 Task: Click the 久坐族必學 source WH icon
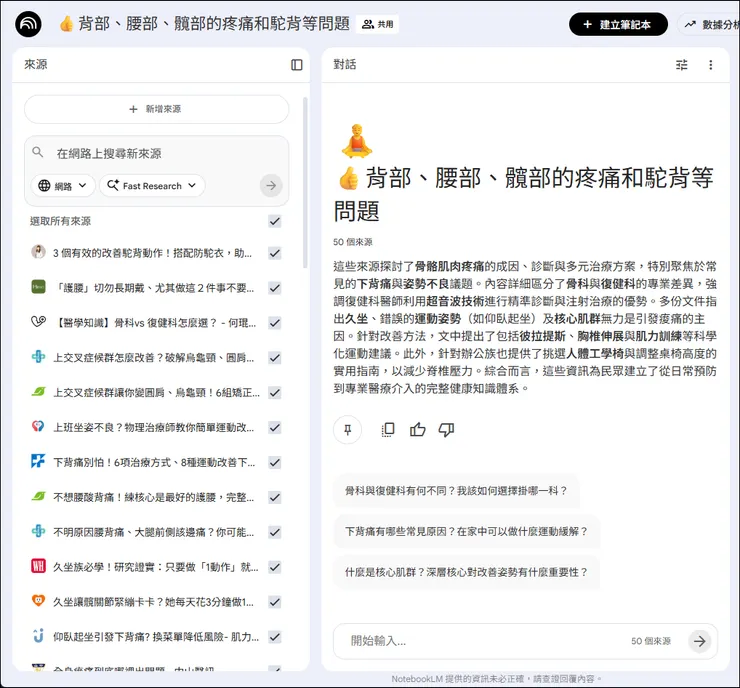click(38, 566)
